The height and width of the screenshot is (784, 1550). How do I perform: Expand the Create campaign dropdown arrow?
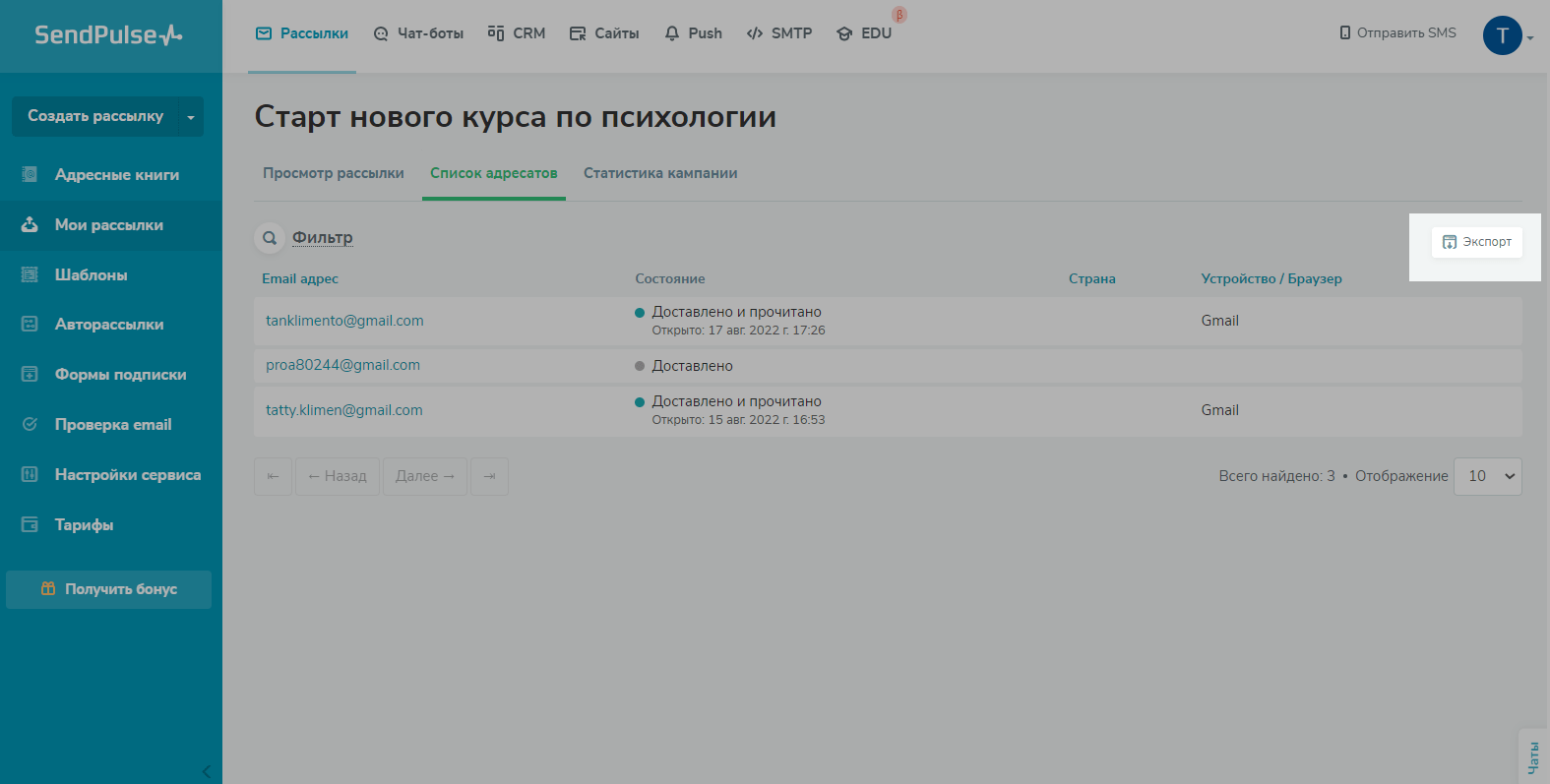pos(191,117)
